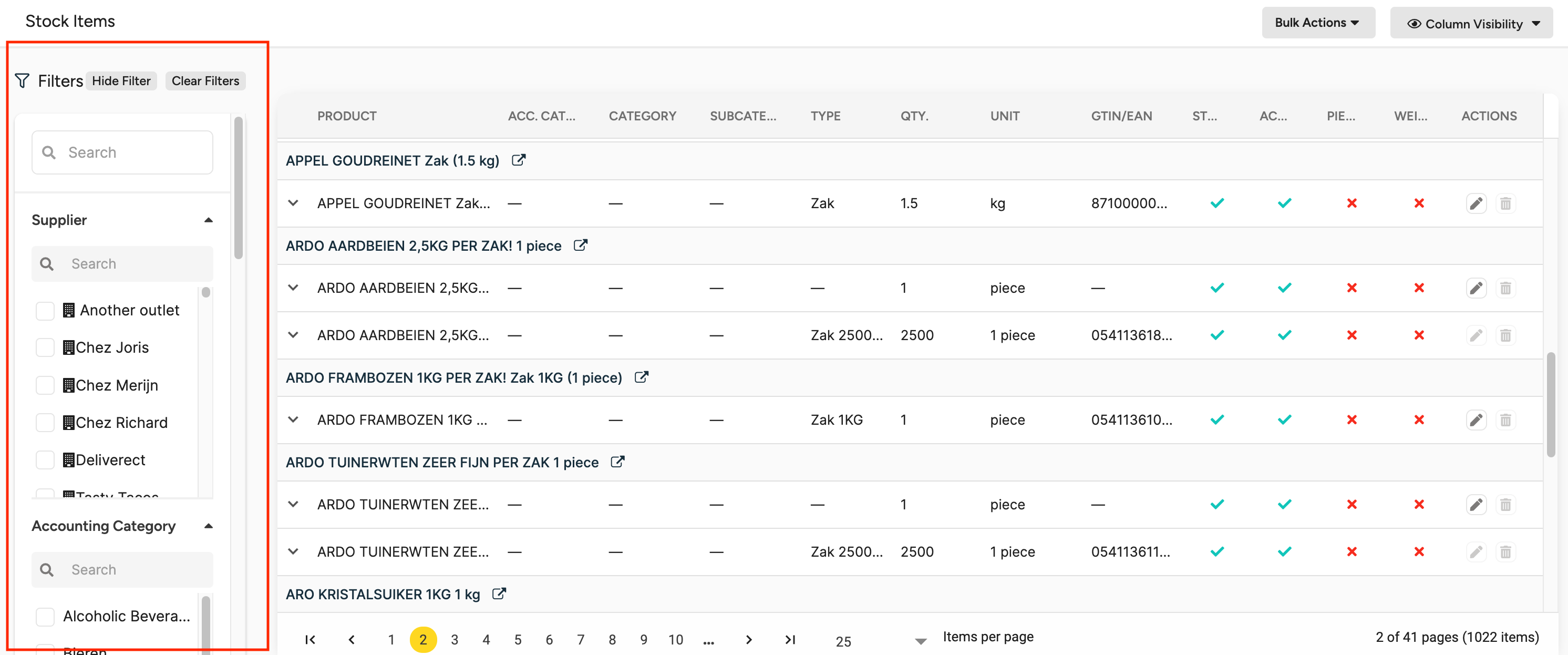Expand the APPEL GOUDREINET Zak row

tap(293, 203)
